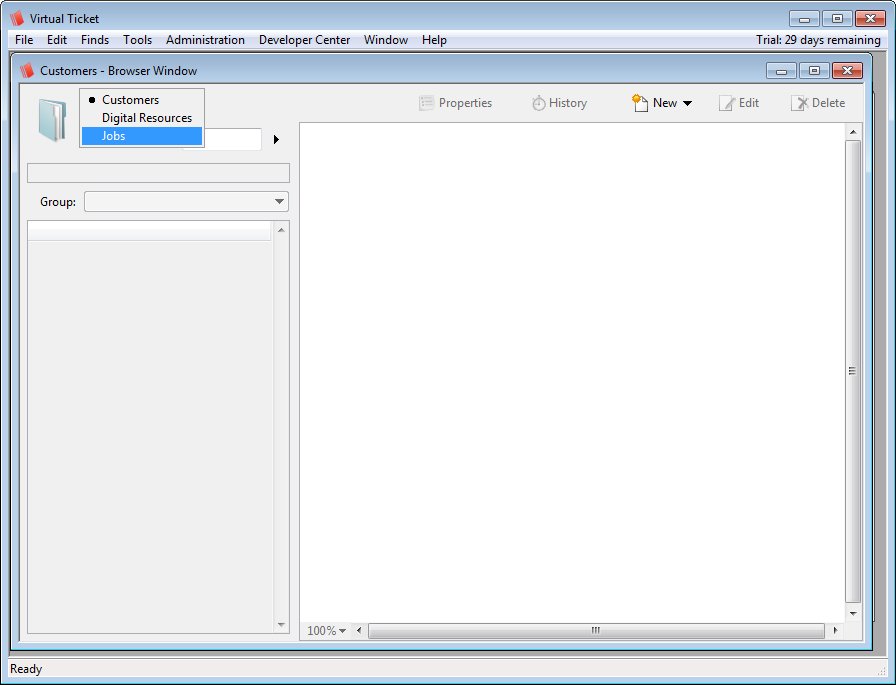Click the vertical scrollbar thumb in the preview pane
Screen dimensions: 896x685
[x=853, y=371]
